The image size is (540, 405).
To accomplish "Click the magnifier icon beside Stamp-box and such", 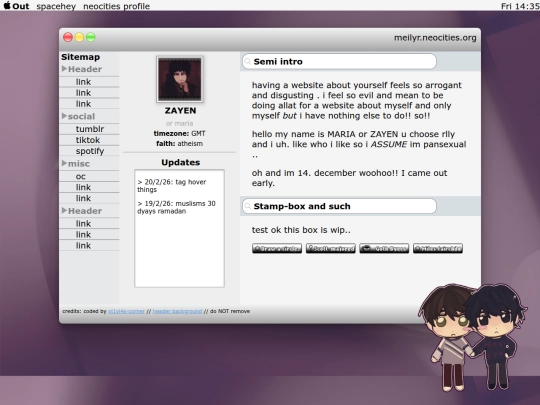I will pyautogui.click(x=247, y=206).
